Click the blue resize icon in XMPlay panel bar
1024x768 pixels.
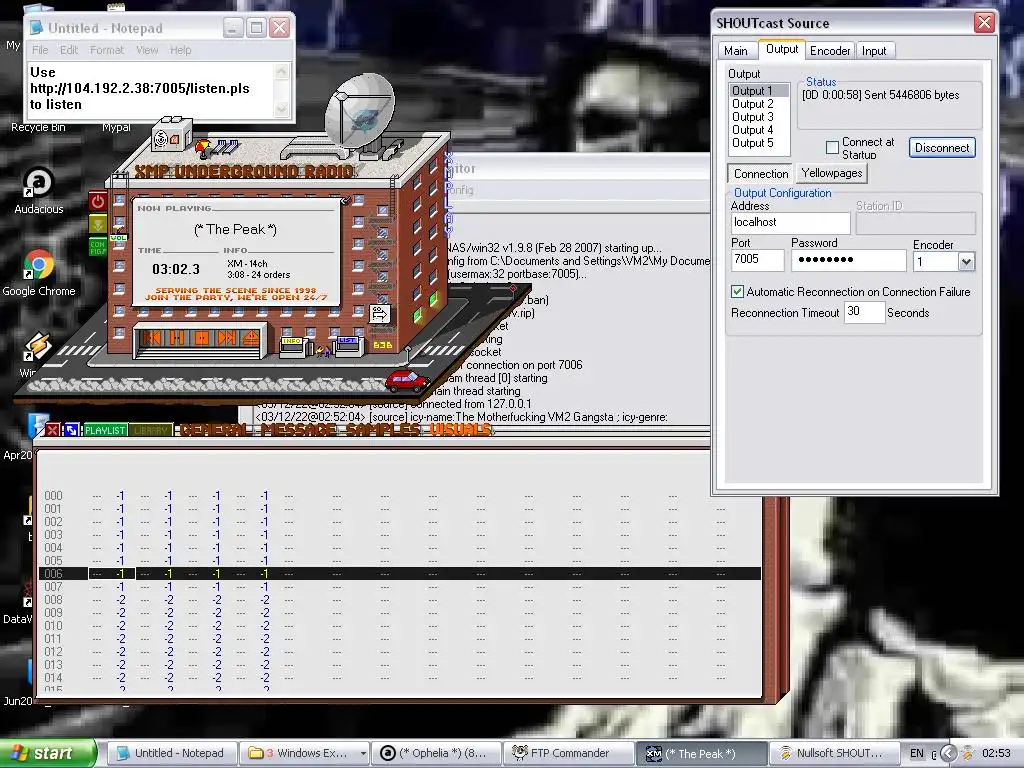[x=71, y=430]
